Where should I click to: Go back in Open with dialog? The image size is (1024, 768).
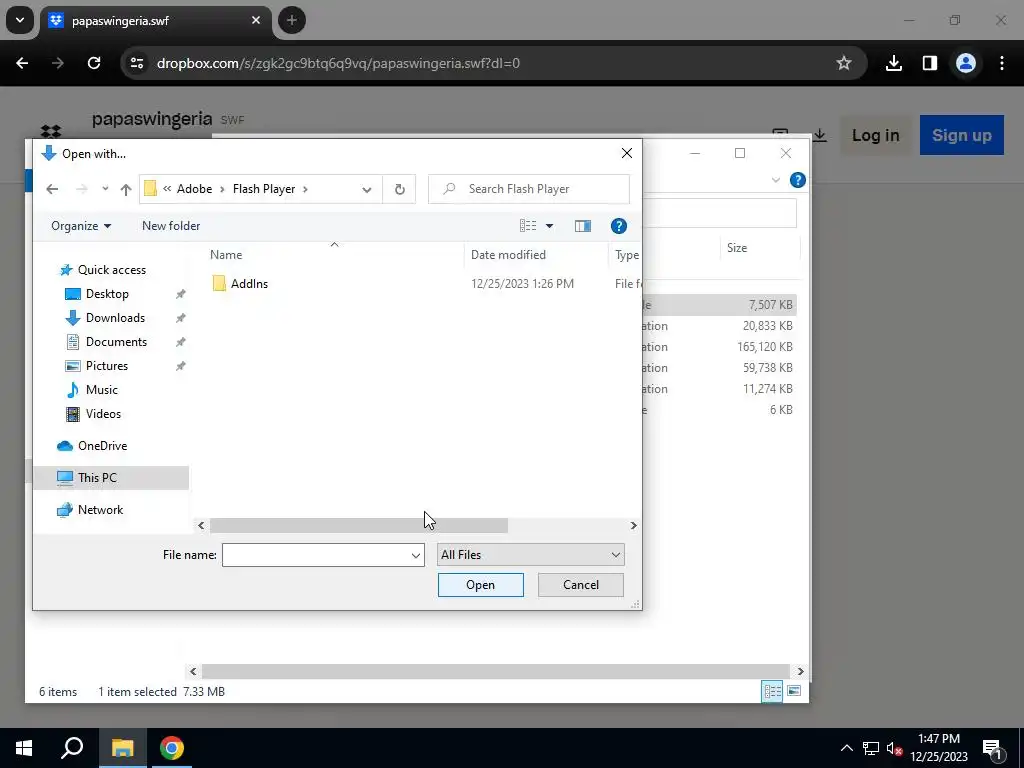[x=52, y=189]
